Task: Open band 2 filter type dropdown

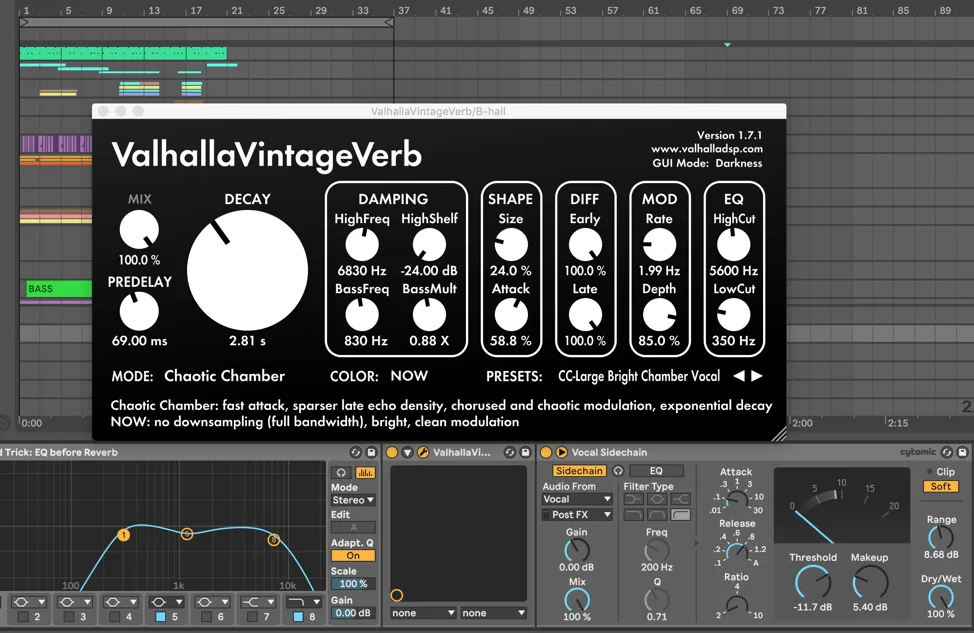Action: tap(29, 602)
